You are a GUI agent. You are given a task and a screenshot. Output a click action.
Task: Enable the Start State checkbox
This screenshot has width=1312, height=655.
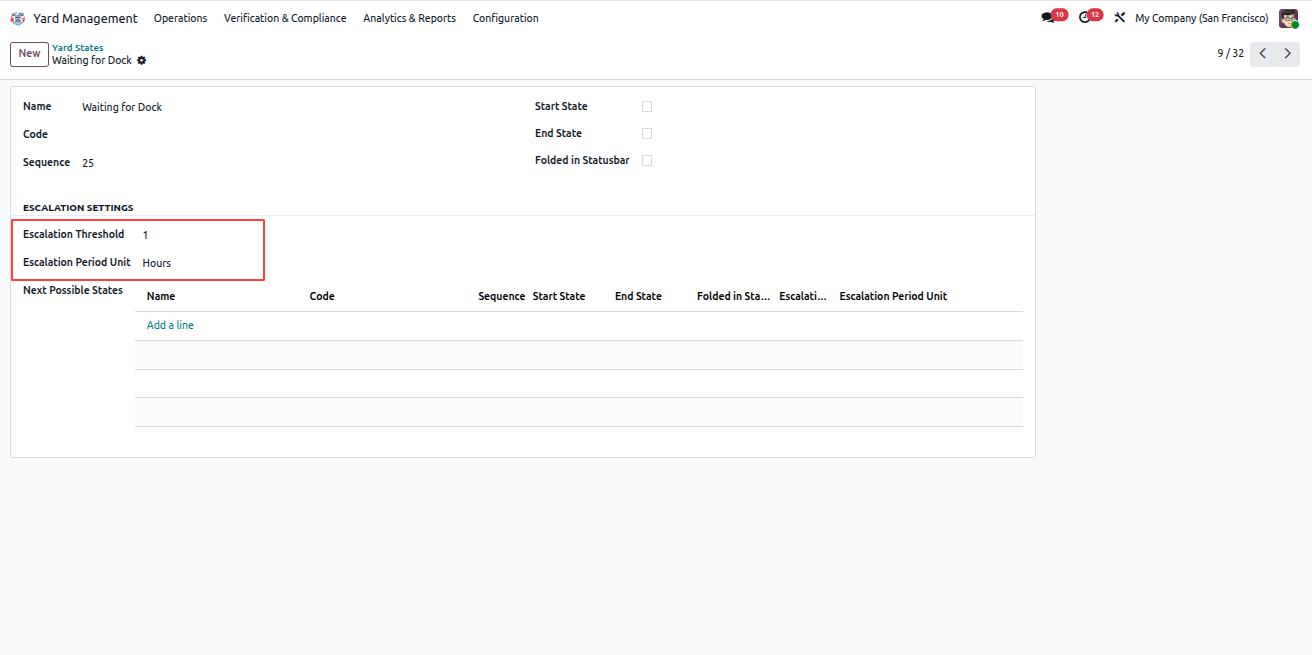tap(647, 107)
